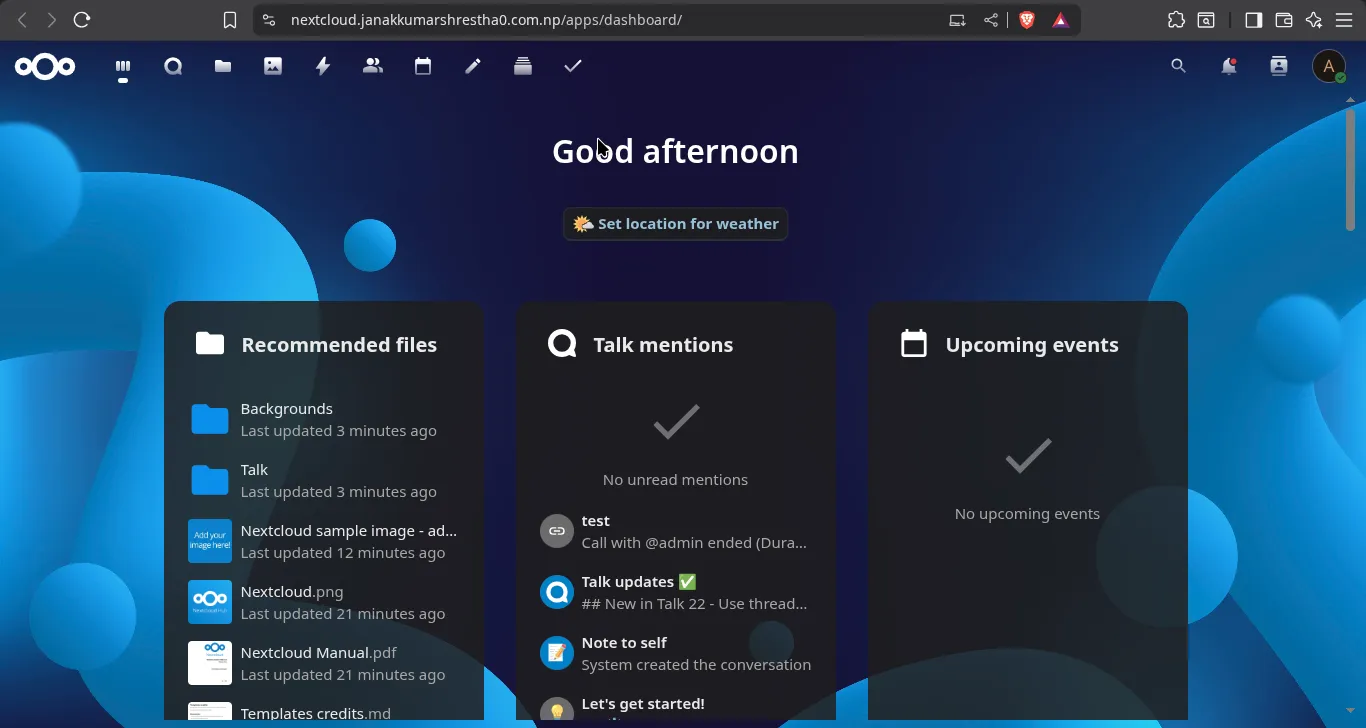The image size is (1366, 728).
Task: Click the browser address bar
Action: tap(600, 20)
